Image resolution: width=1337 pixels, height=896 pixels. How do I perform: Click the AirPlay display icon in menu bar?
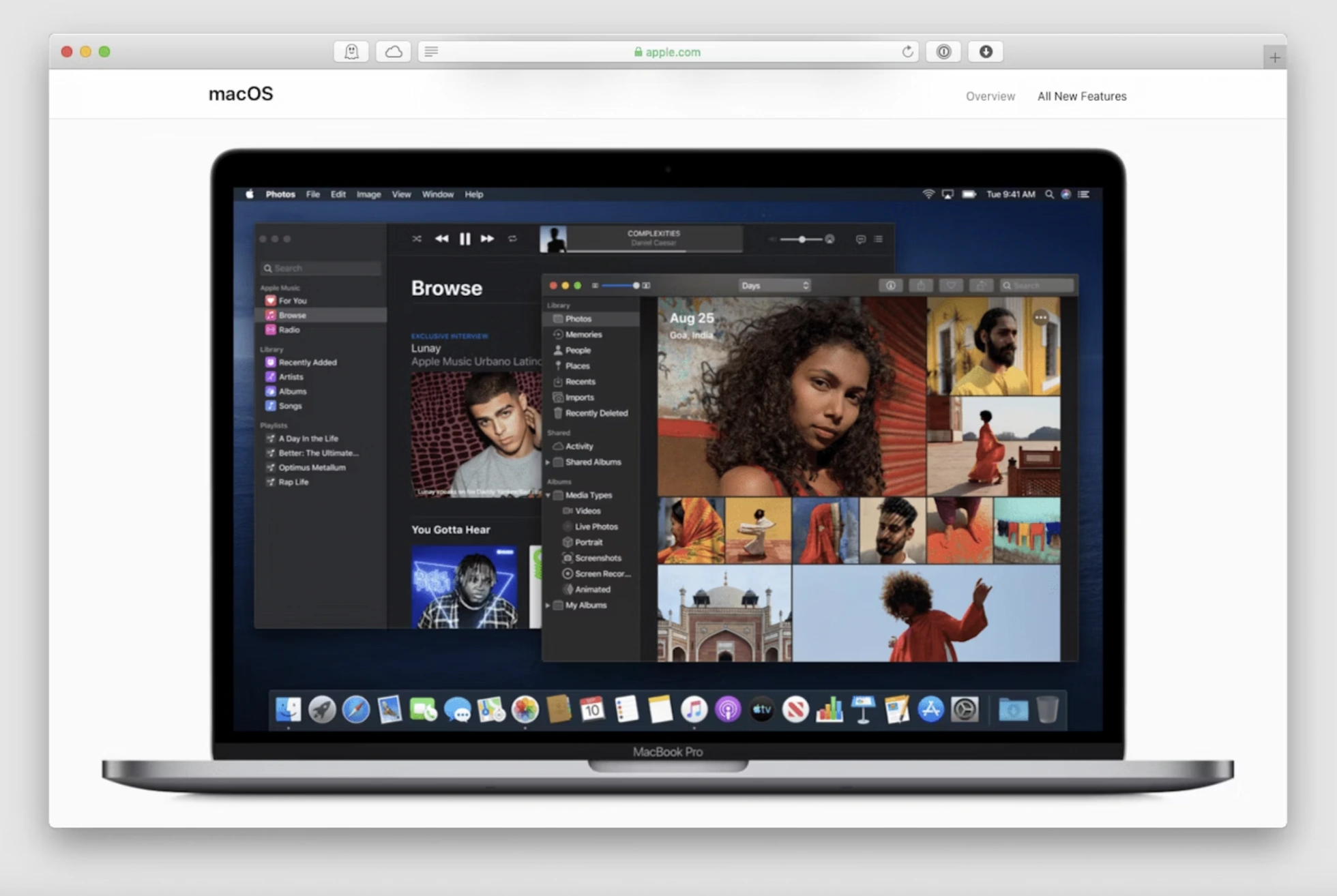tap(947, 194)
